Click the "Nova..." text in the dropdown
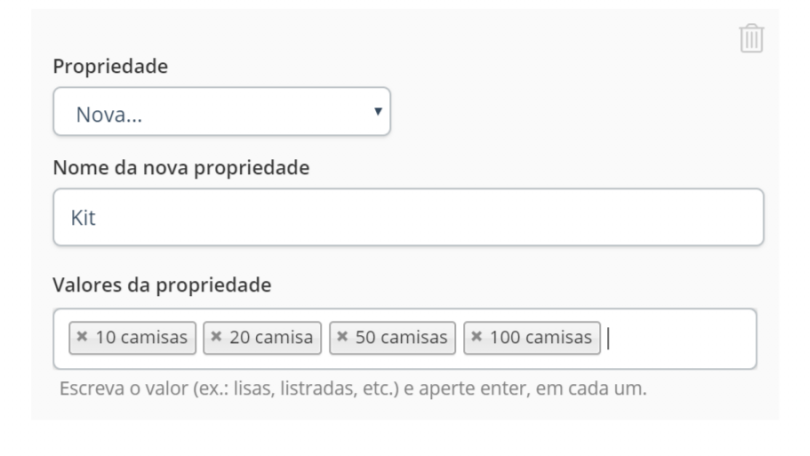Screen dimensions: 810x456 [109, 114]
